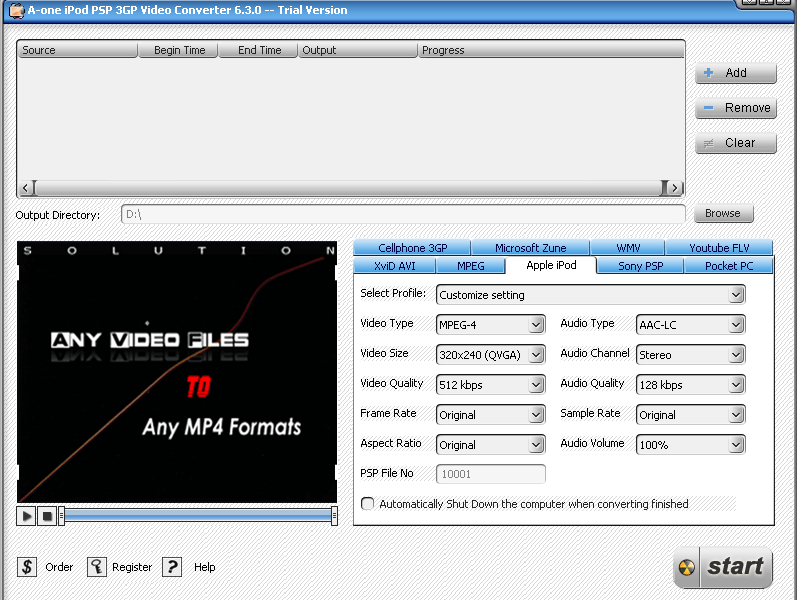This screenshot has width=797, height=600.
Task: Switch to the Microsoft Zune tab
Action: point(530,248)
